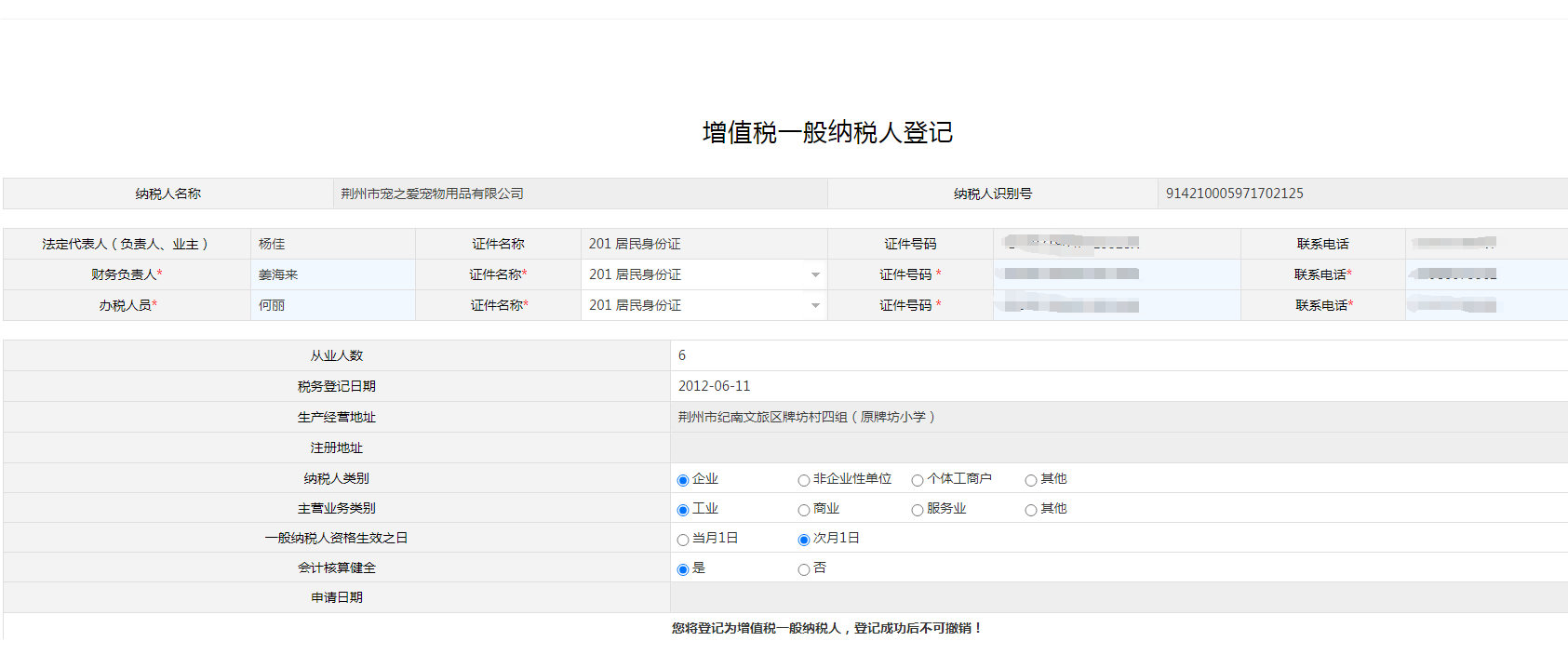Click the 办税人员 name field 何丽
The width and height of the screenshot is (1568, 668).
tap(332, 305)
